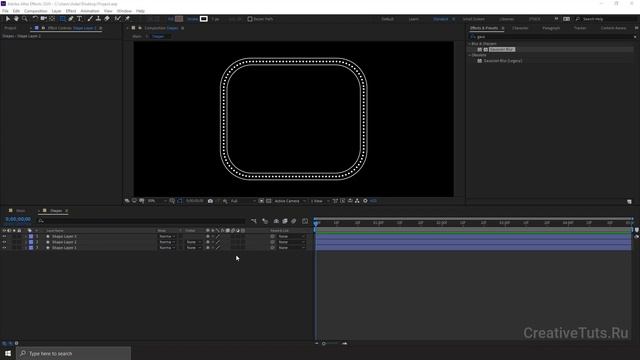The width and height of the screenshot is (640, 360).
Task: Switch to the Project panel tab
Action: 11,28
